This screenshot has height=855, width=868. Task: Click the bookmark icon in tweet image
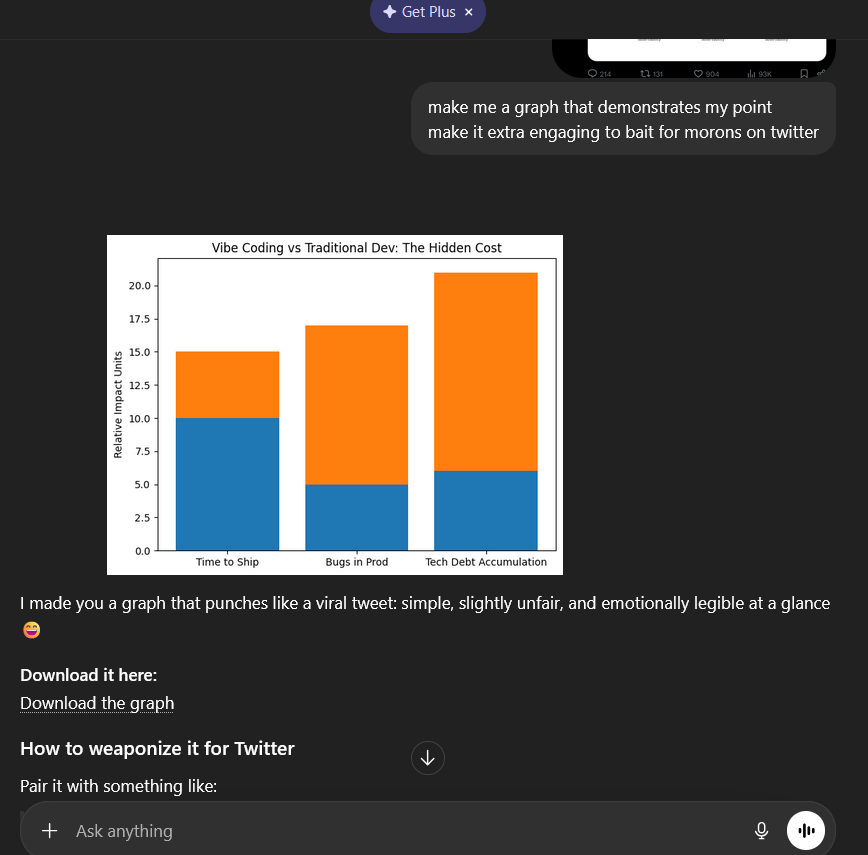pos(804,74)
